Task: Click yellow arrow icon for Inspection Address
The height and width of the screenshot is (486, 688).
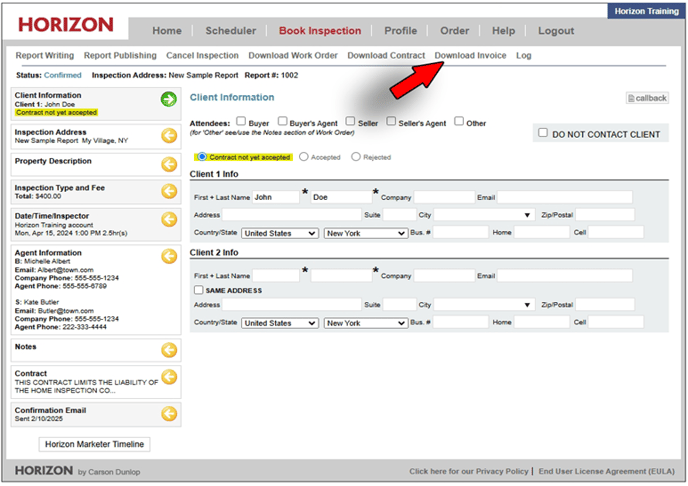Action: [x=169, y=134]
